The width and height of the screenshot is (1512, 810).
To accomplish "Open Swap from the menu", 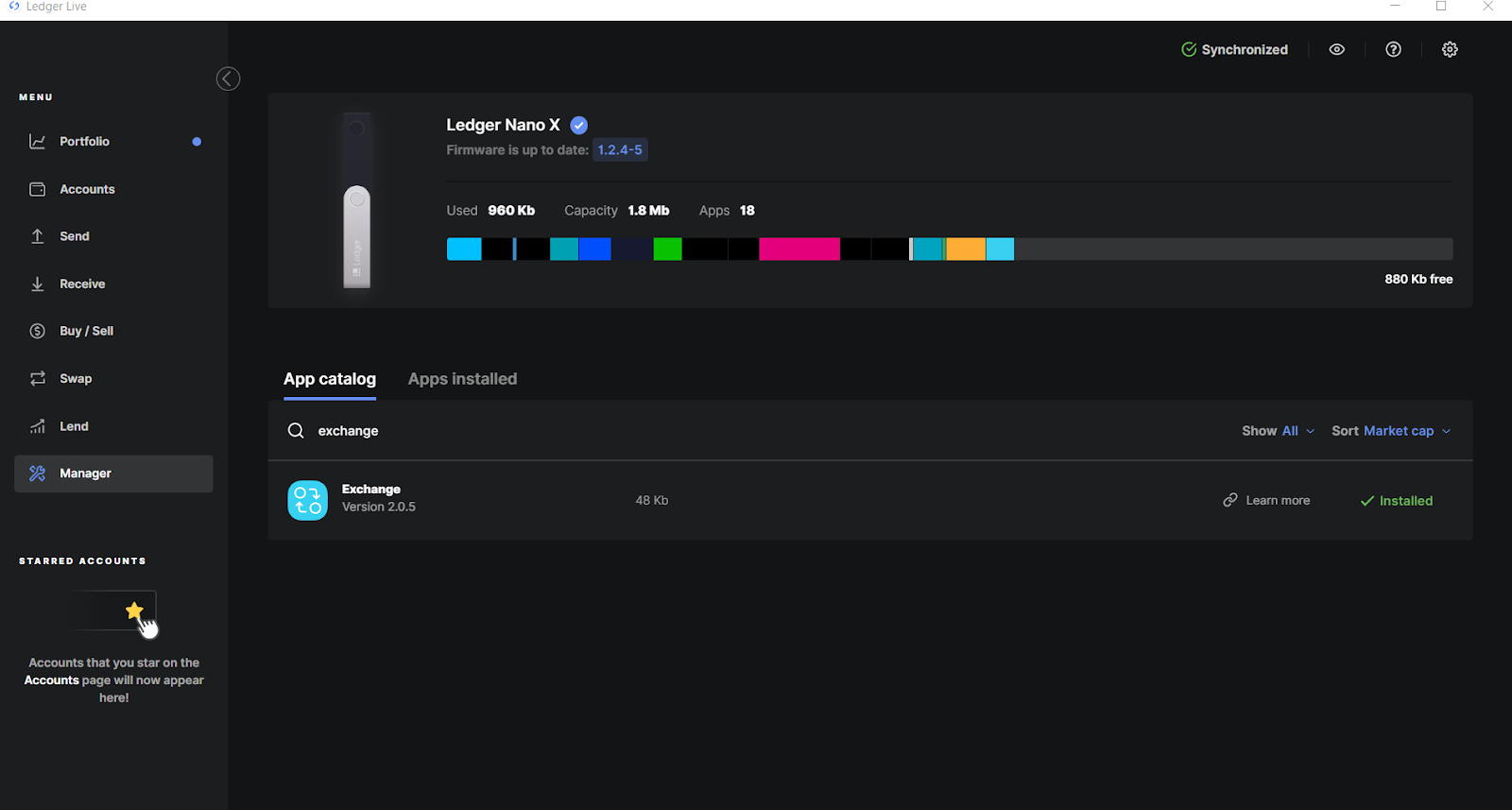I will (x=113, y=378).
